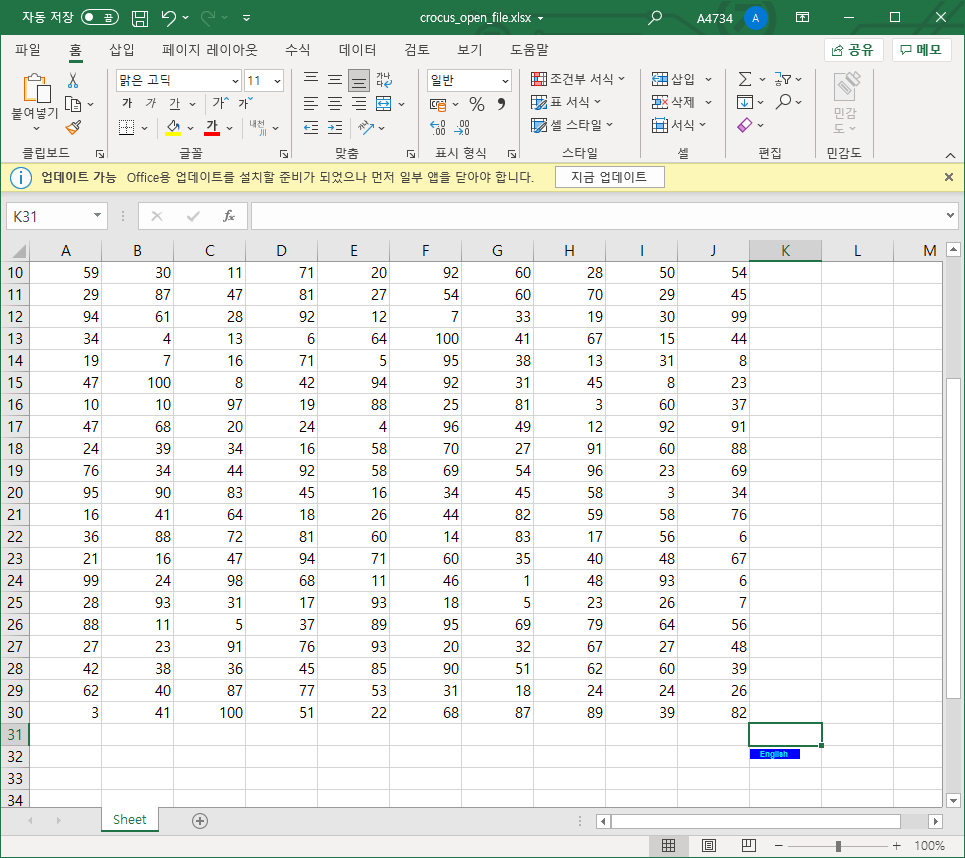965x858 pixels.
Task: Open the 페이지 레이아웃 tab
Action: pos(209,50)
